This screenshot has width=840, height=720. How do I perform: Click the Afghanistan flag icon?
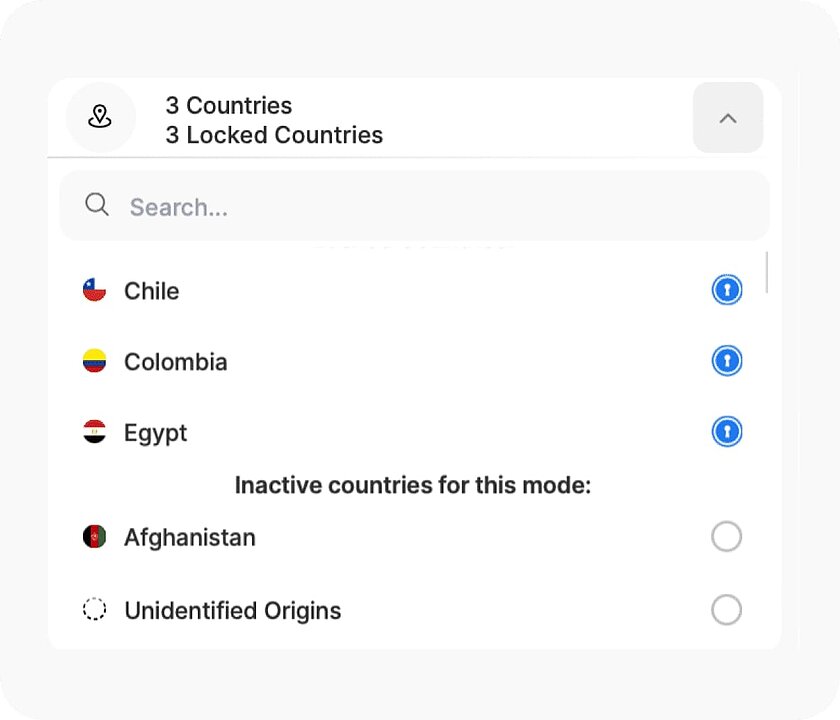(95, 537)
